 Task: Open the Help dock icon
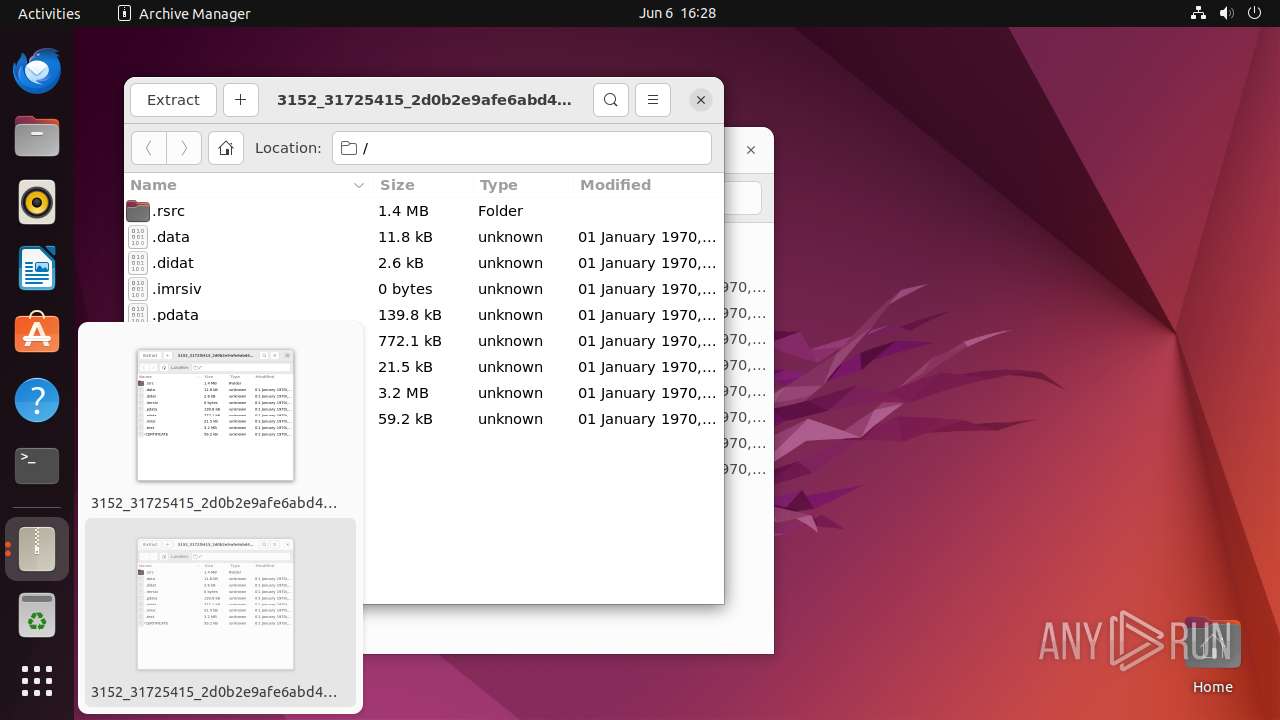click(x=37, y=400)
